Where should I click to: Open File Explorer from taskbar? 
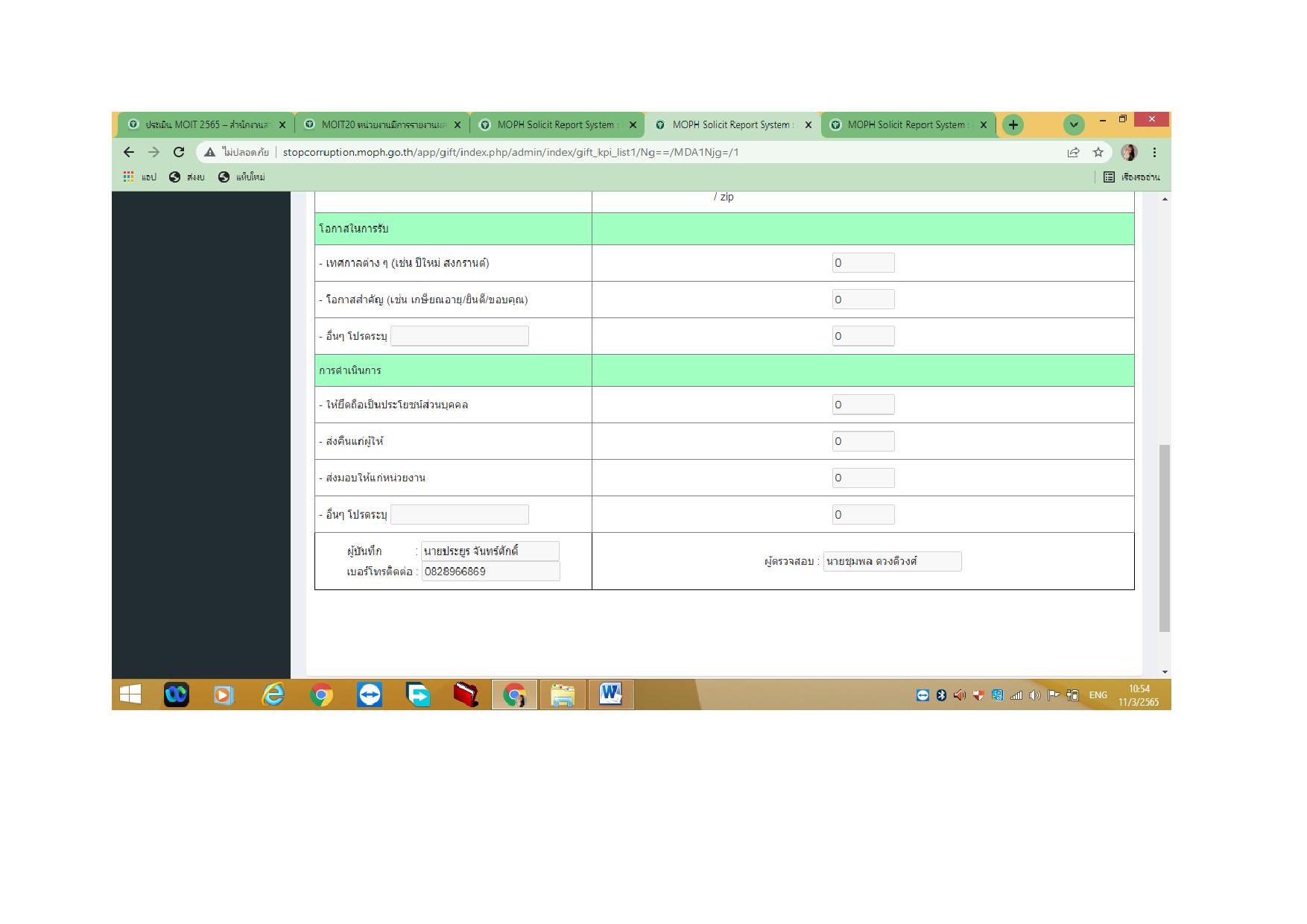pos(563,694)
